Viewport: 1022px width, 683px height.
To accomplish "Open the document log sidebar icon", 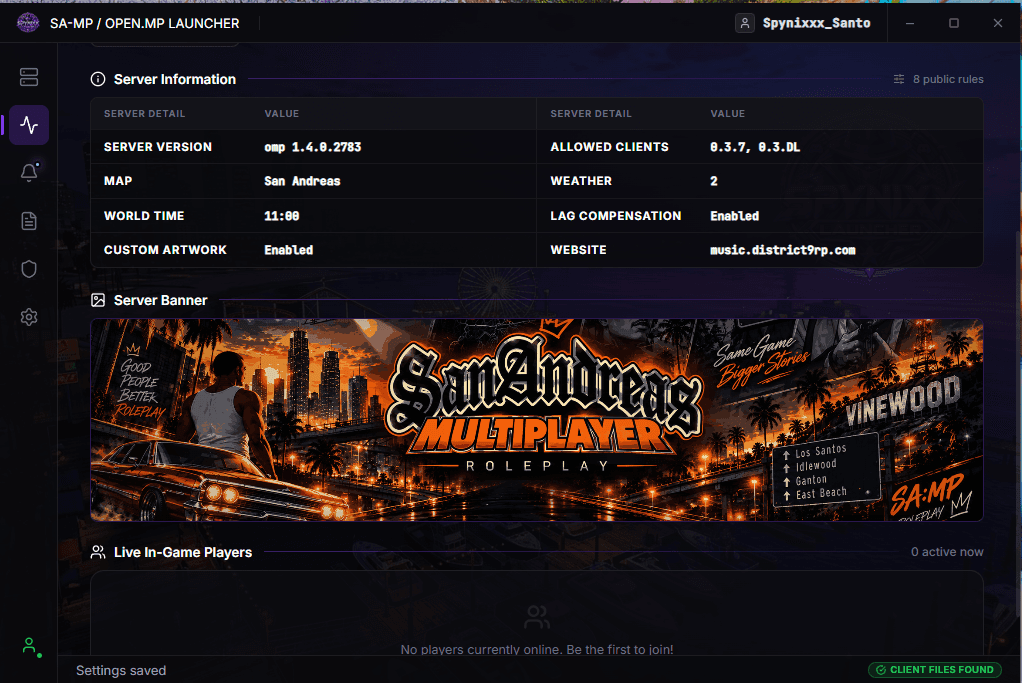I will (x=29, y=221).
